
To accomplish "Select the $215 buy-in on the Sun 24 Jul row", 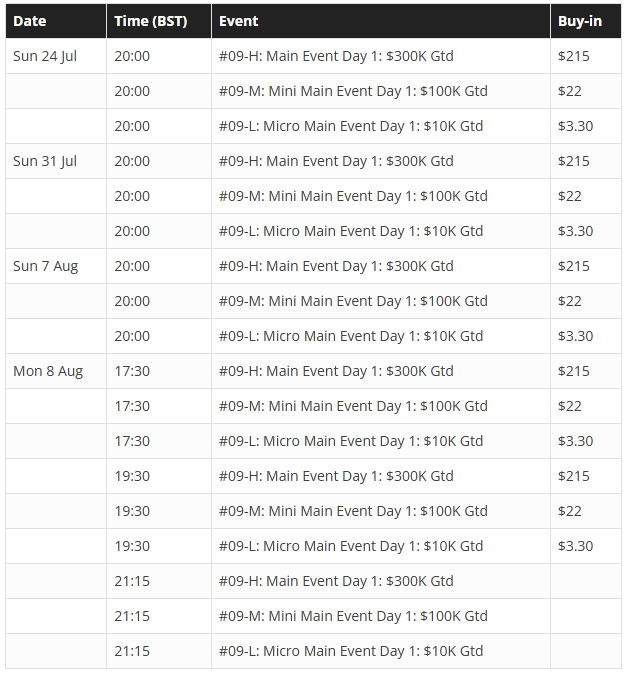I will (x=574, y=56).
